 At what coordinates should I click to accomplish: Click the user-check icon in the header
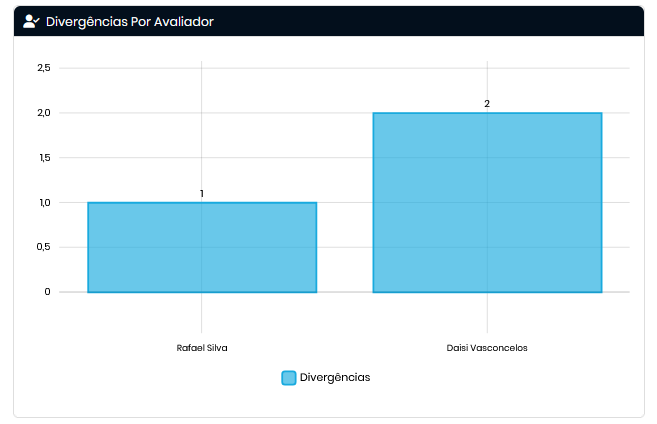coord(31,21)
